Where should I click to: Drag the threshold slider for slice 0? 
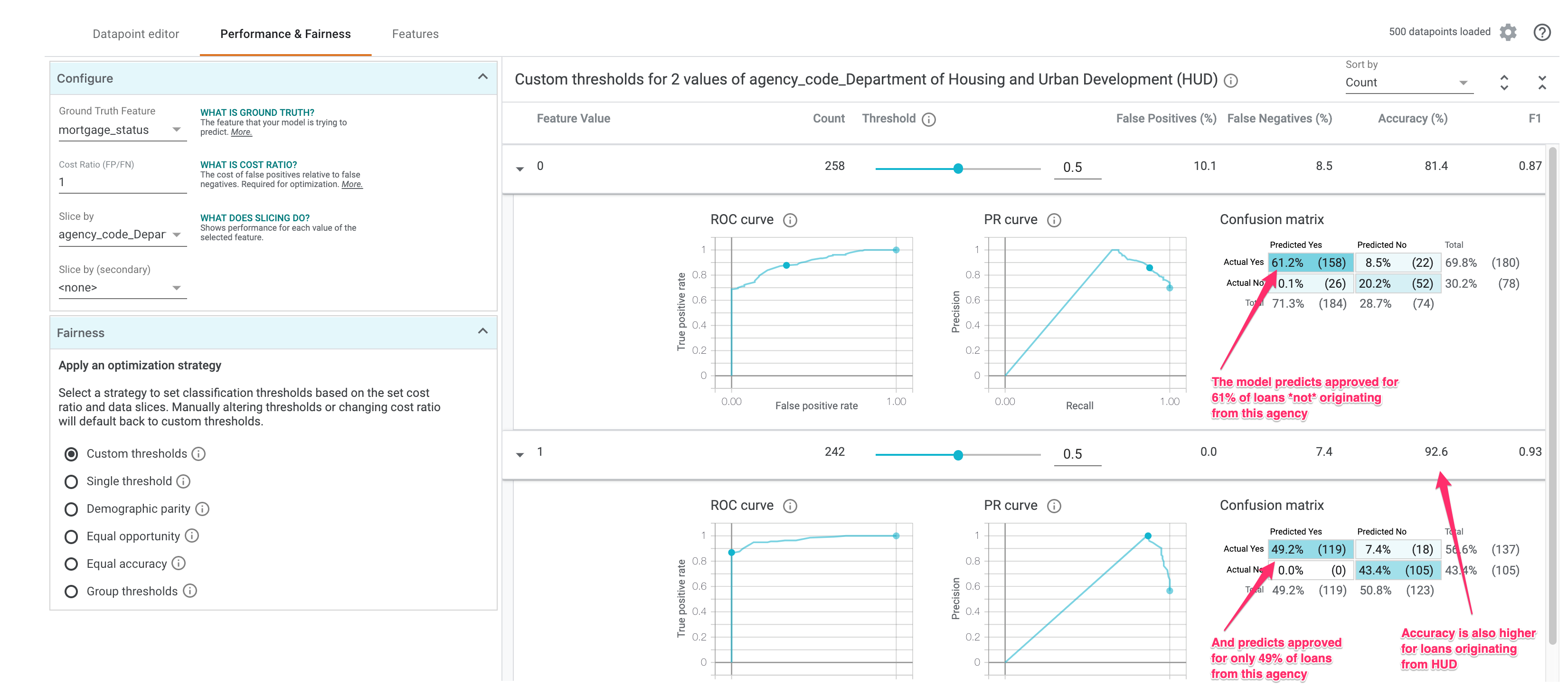coord(955,167)
